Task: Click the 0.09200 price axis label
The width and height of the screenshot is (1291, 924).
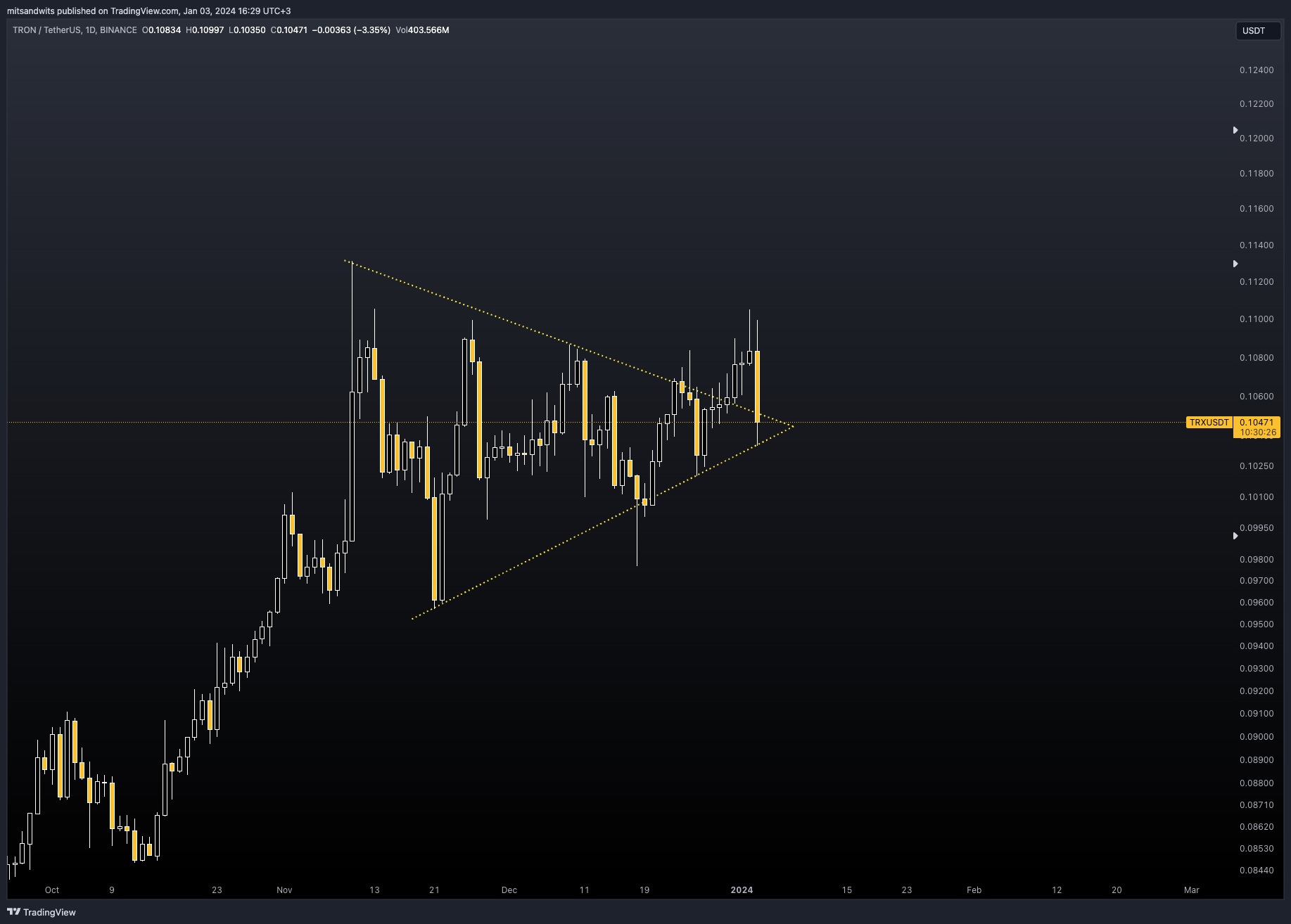Action: click(1257, 691)
